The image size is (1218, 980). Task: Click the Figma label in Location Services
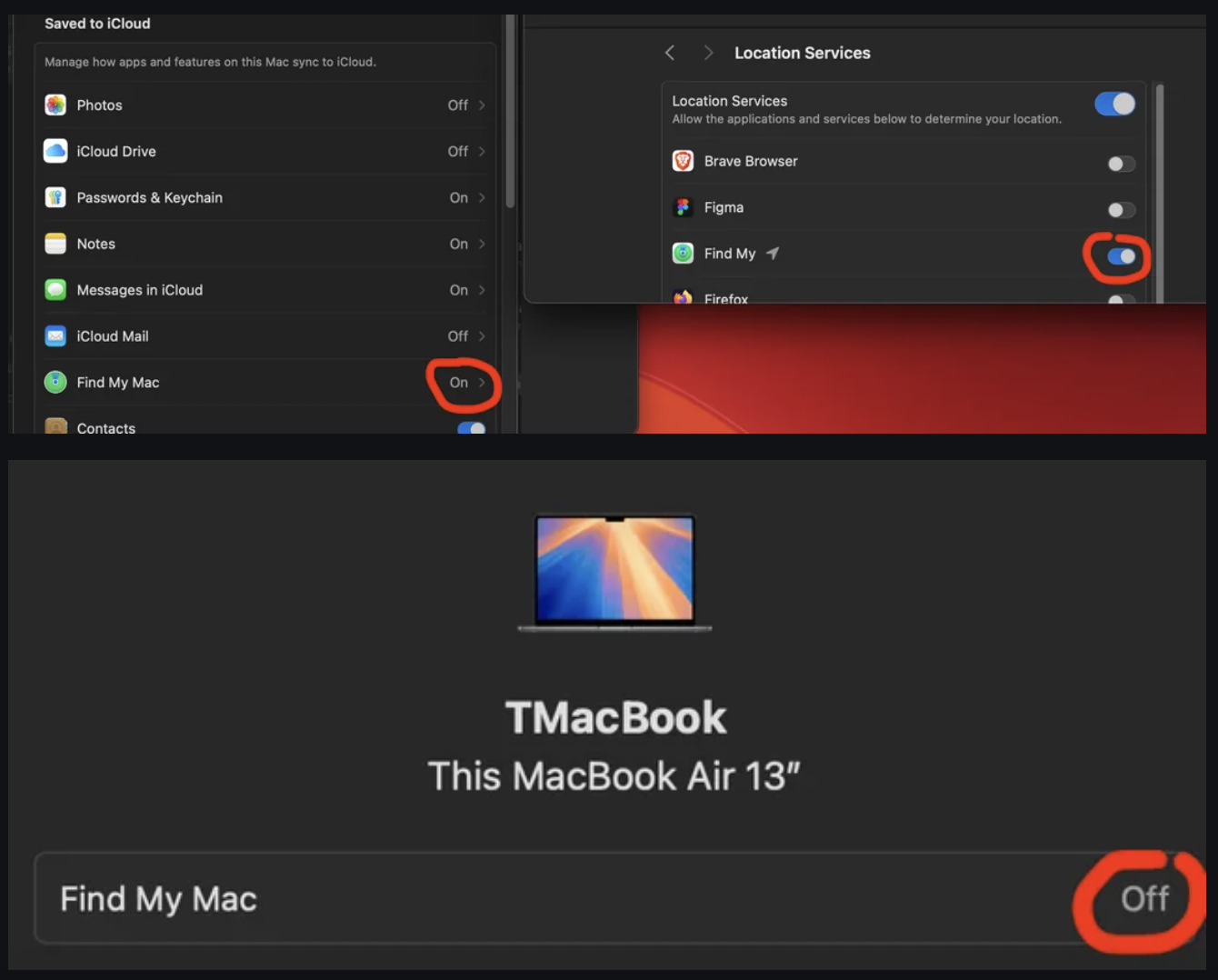click(x=724, y=207)
